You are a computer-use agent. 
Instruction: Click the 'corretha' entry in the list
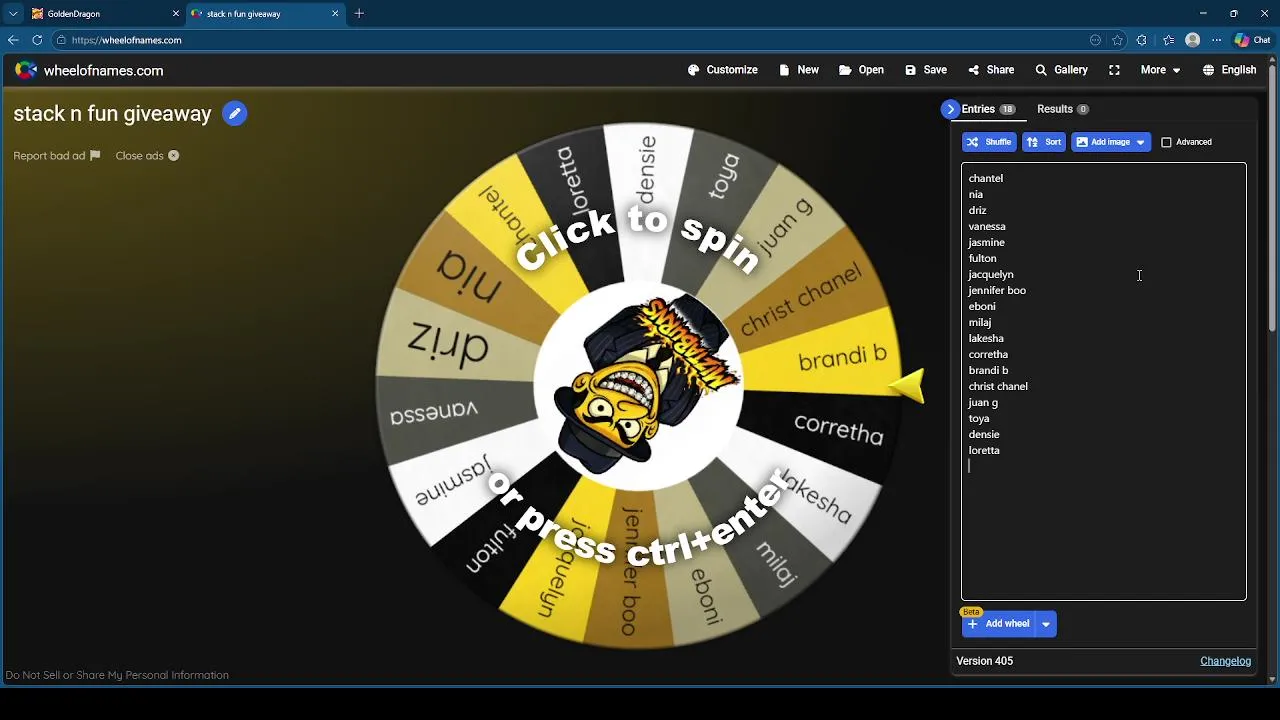(987, 354)
